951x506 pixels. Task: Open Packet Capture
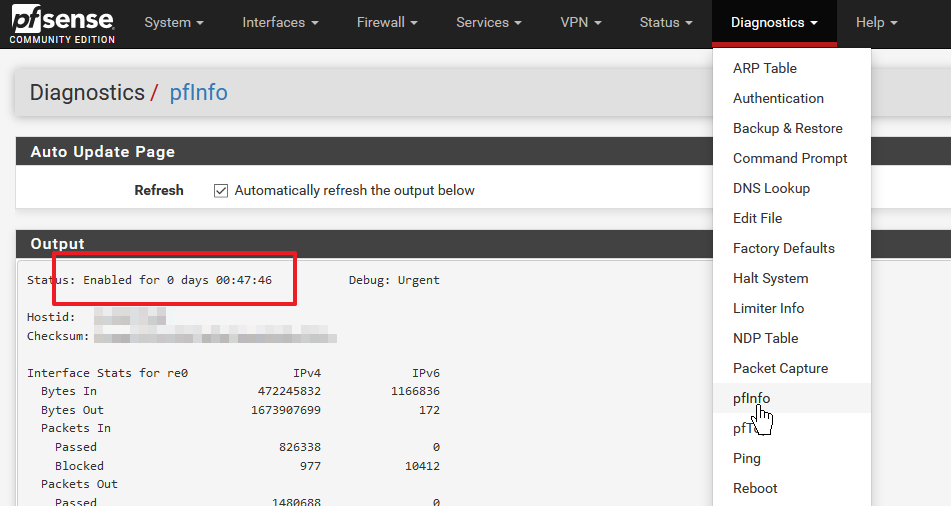[791, 368]
